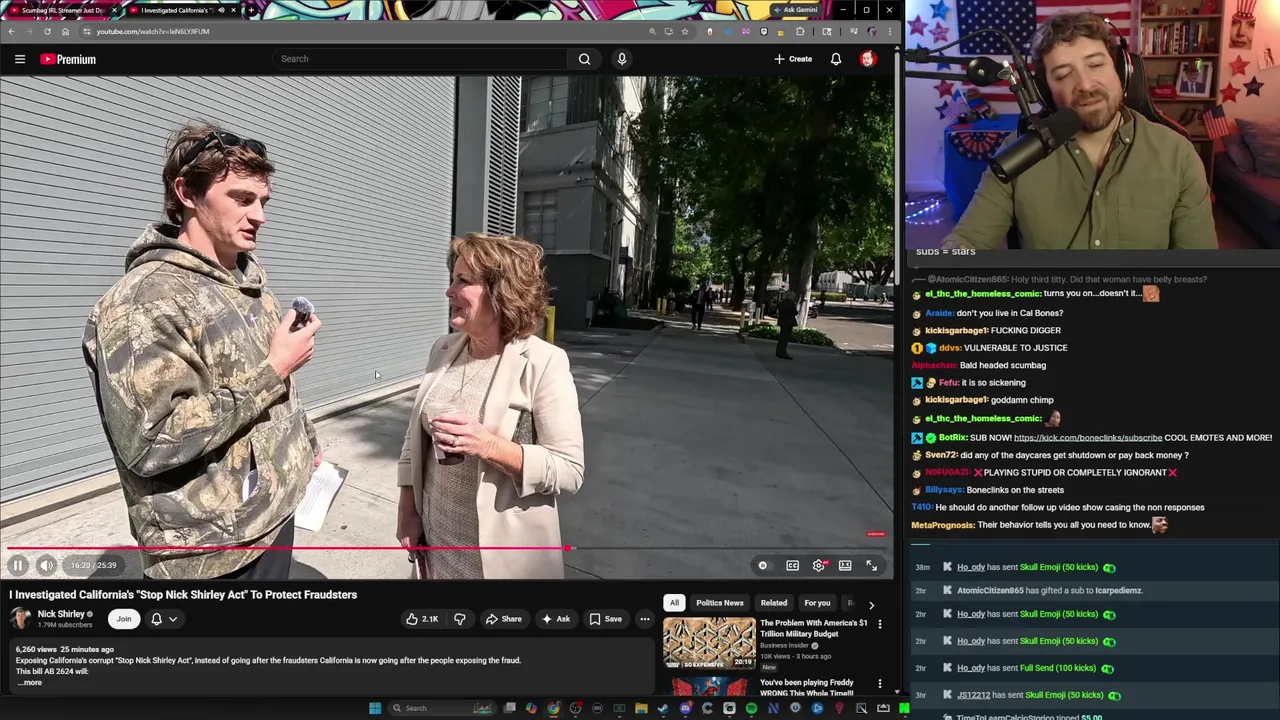Click the Windows taskbar search box
This screenshot has height=720, width=1280.
[x=441, y=708]
